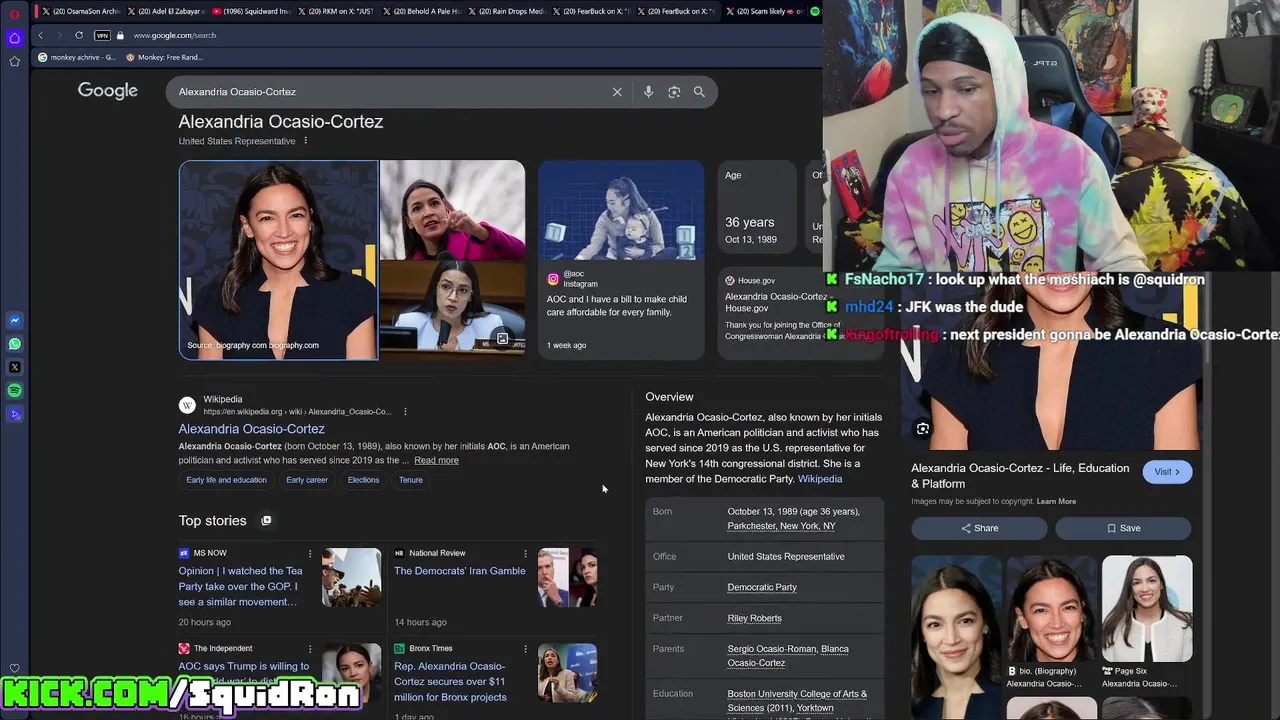Open the three-dot menu next to United States Representative
The height and width of the screenshot is (720, 1280).
(x=305, y=141)
